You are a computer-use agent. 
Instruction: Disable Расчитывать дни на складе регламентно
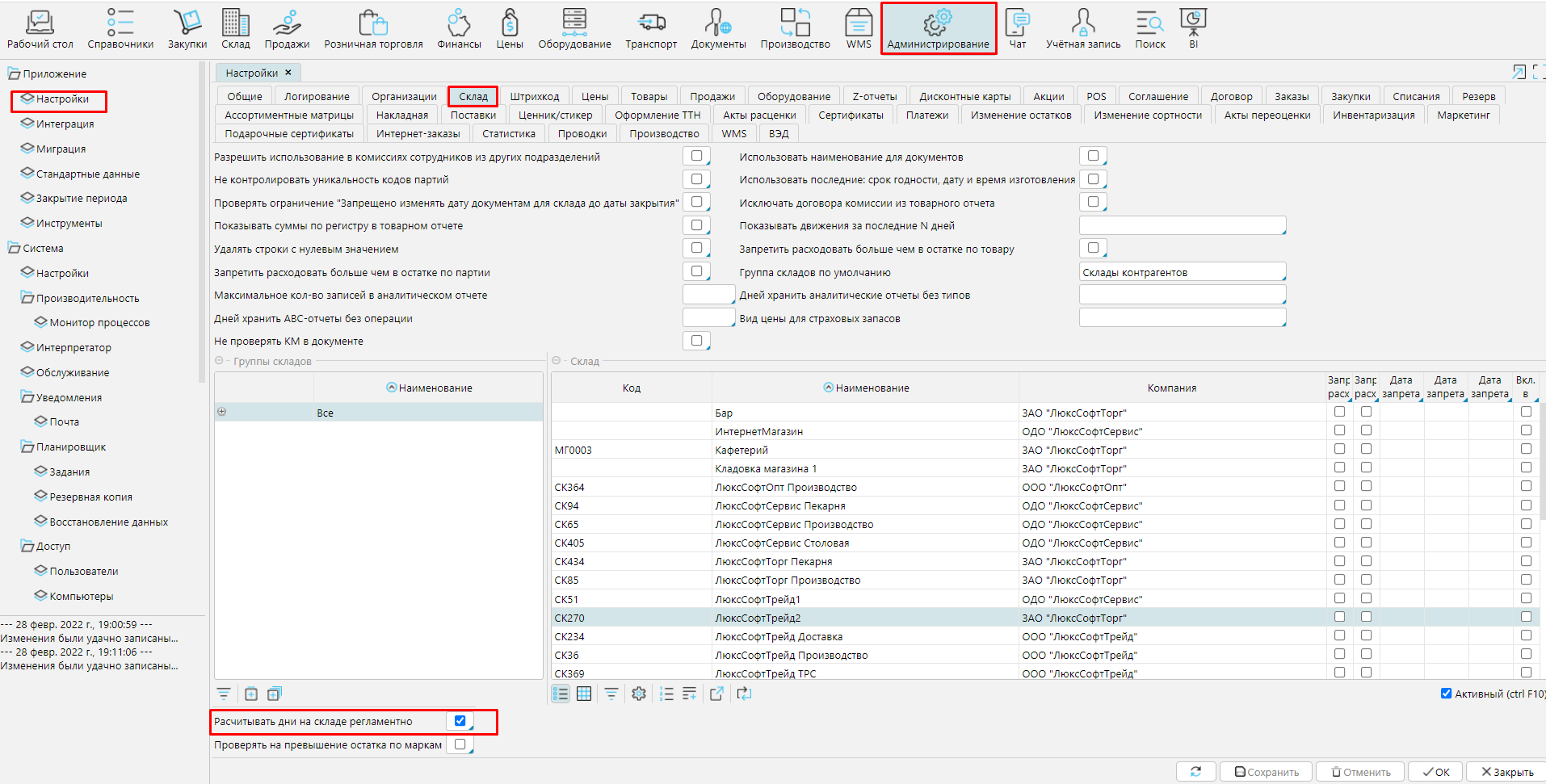460,721
